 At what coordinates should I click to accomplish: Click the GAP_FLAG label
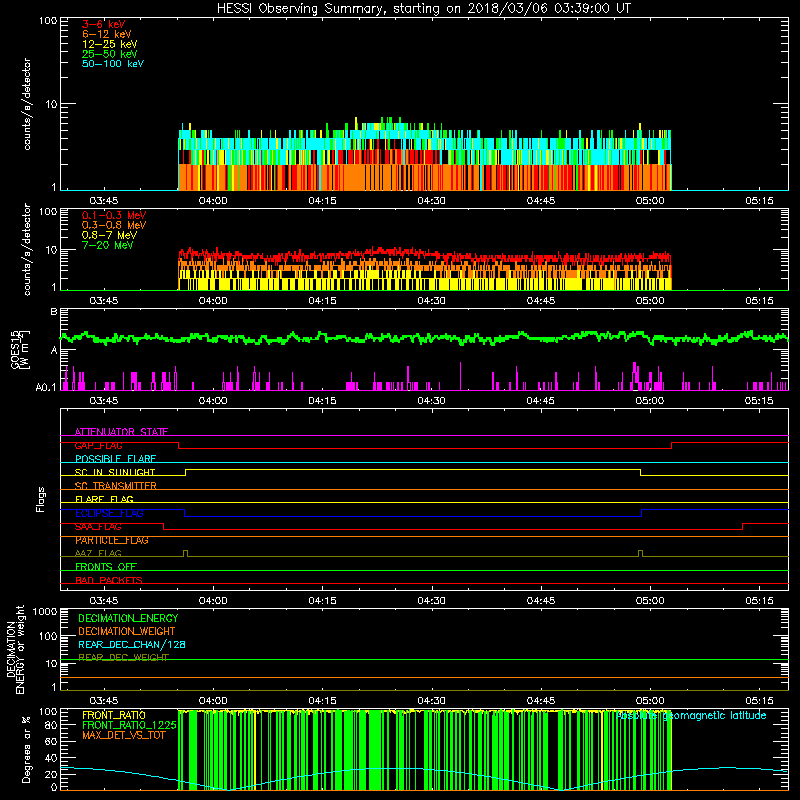(98, 445)
